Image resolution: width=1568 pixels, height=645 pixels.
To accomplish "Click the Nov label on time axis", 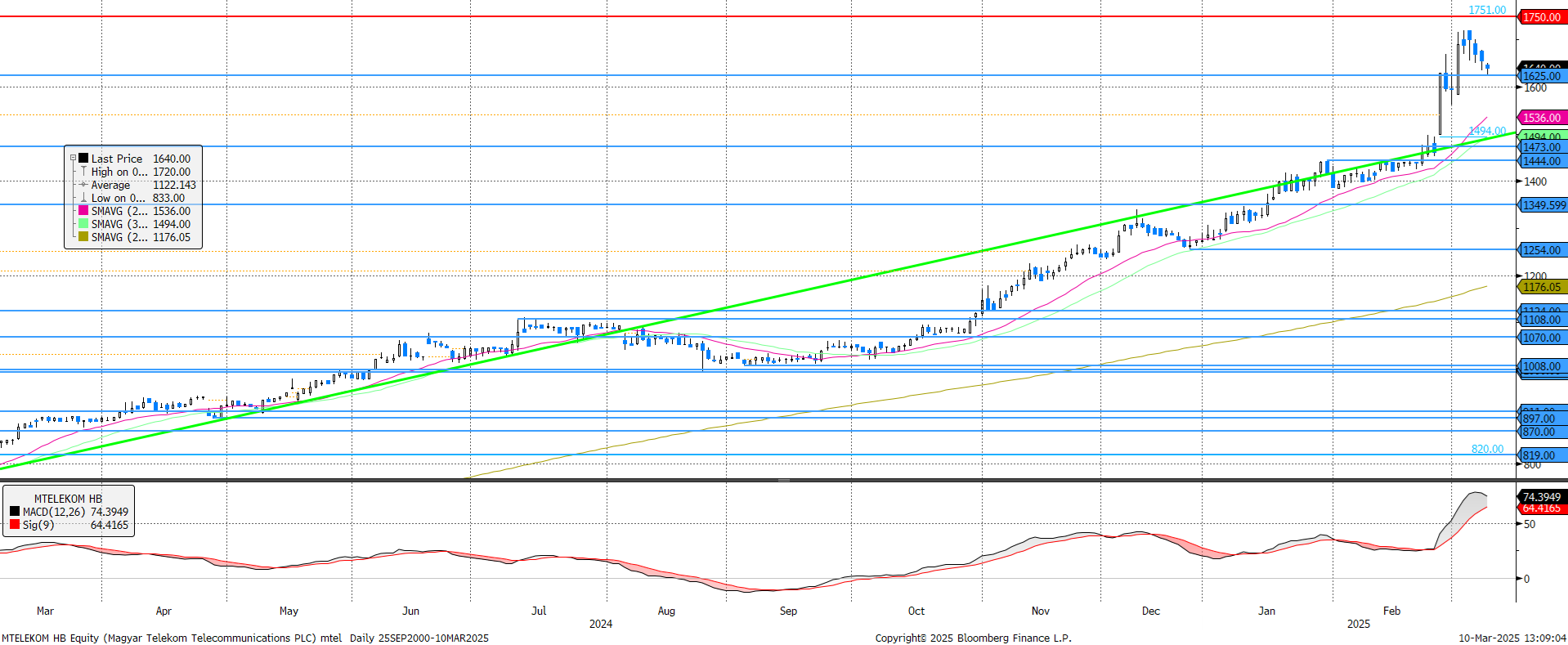I will [x=1041, y=611].
